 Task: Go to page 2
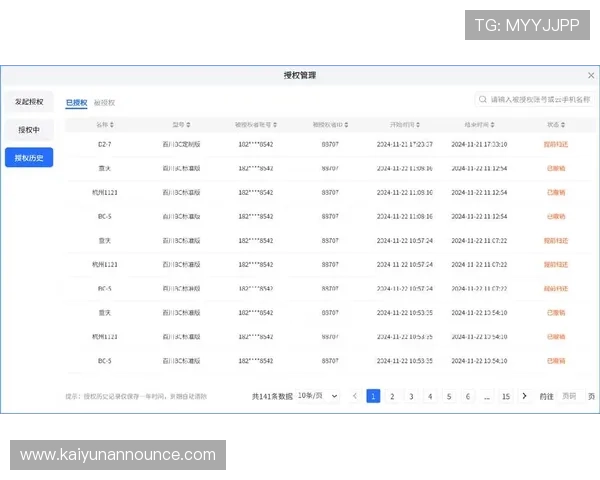(392, 396)
